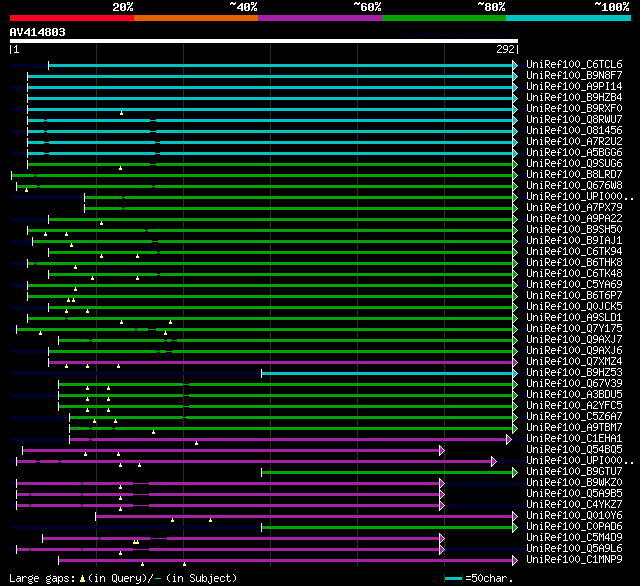The image size is (640, 586).
Task: Select the UniRef100_B9IAJ1 label
Action: tap(574, 241)
